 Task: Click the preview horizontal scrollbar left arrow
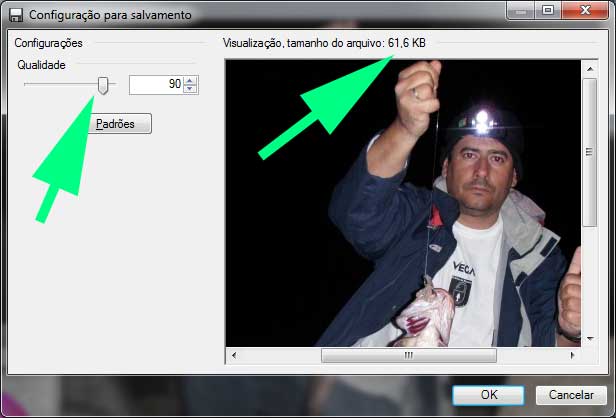pos(234,355)
